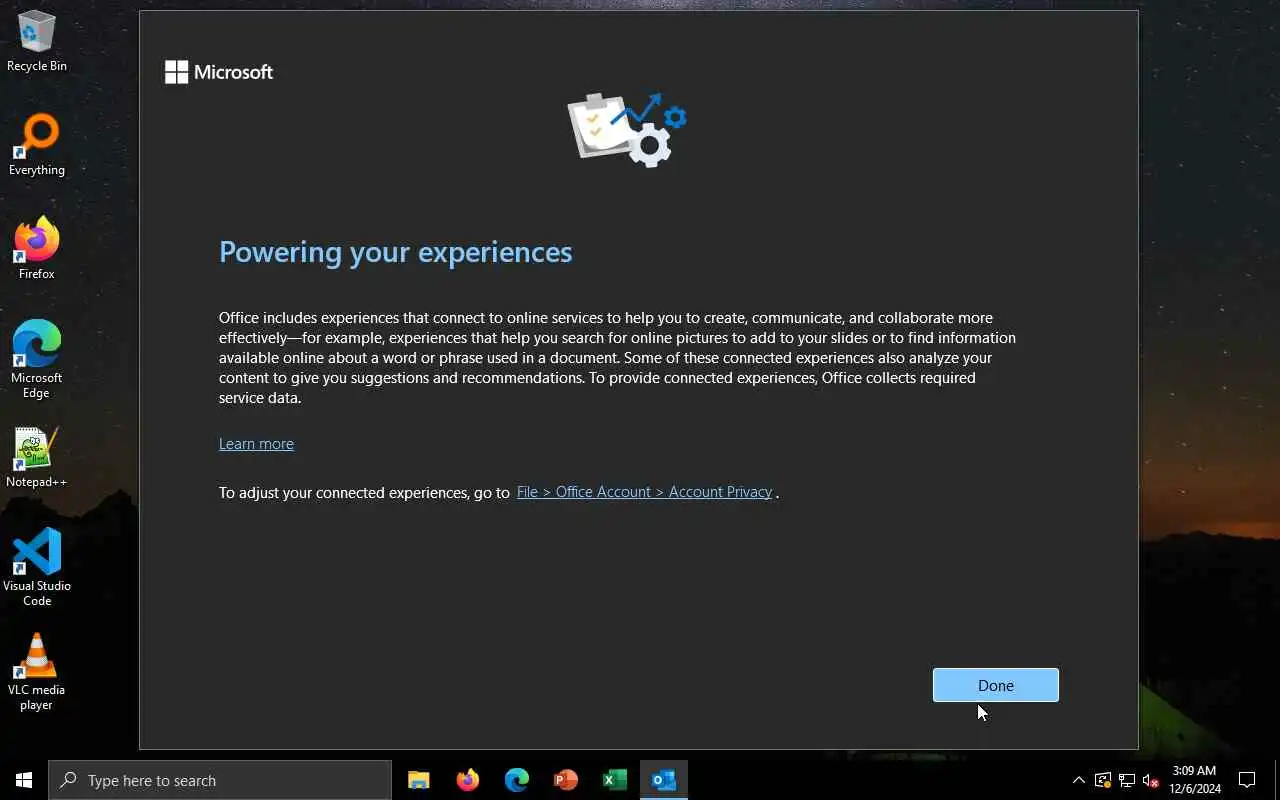Open the Learn more link
The height and width of the screenshot is (800, 1280).
click(x=256, y=444)
